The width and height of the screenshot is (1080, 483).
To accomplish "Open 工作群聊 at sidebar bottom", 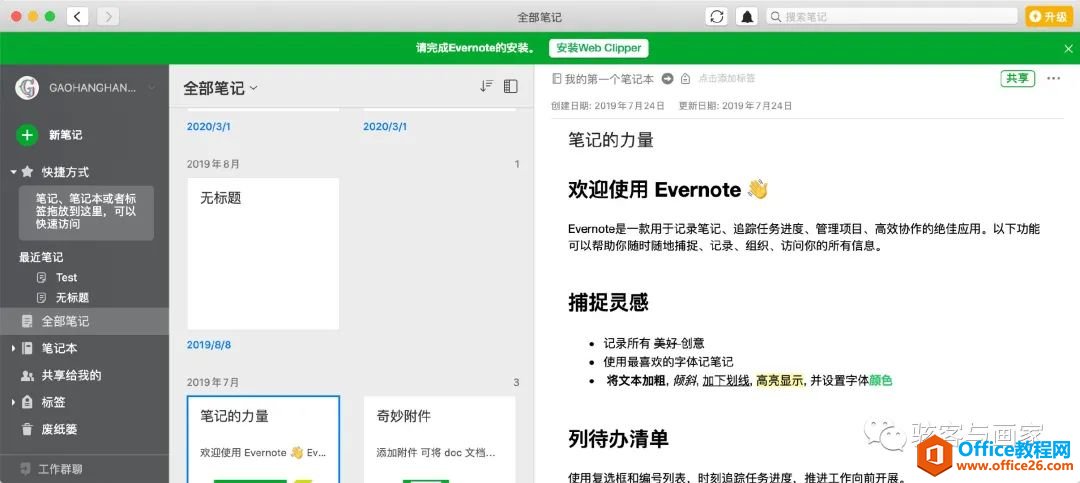I will [x=61, y=469].
